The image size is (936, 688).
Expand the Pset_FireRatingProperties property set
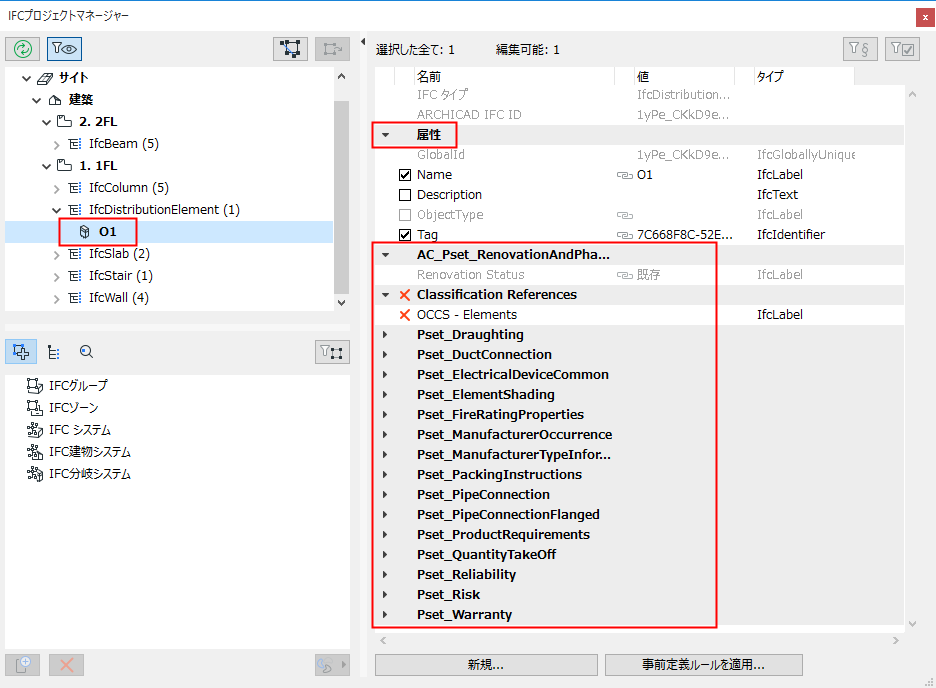tap(385, 415)
